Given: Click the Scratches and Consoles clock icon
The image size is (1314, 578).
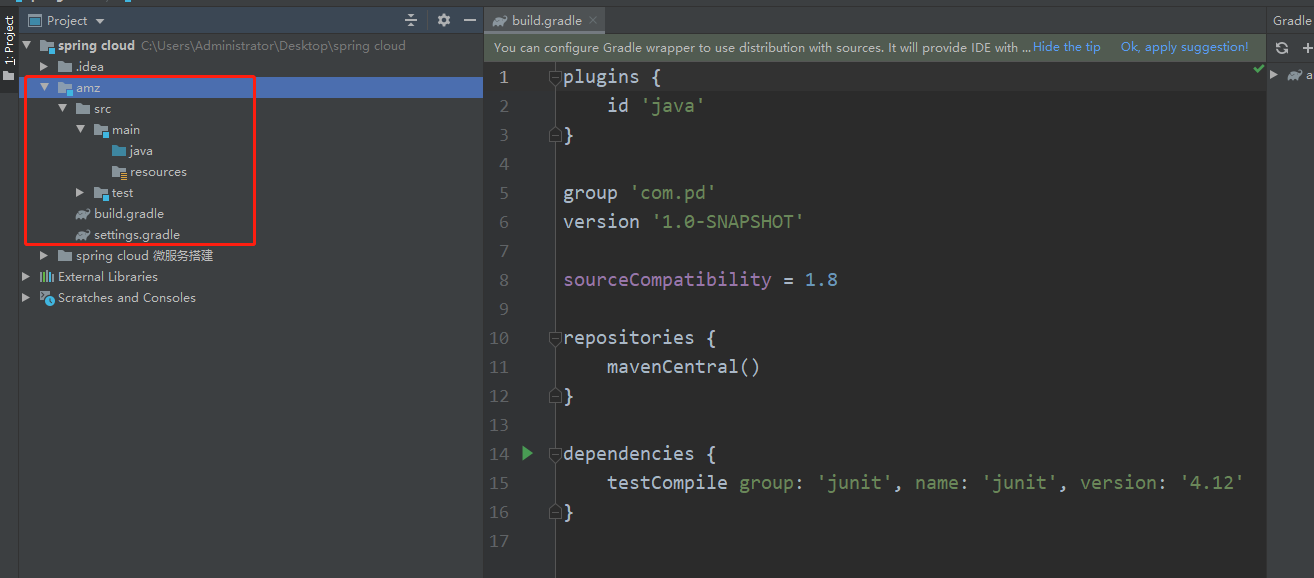Looking at the screenshot, I should tap(47, 298).
